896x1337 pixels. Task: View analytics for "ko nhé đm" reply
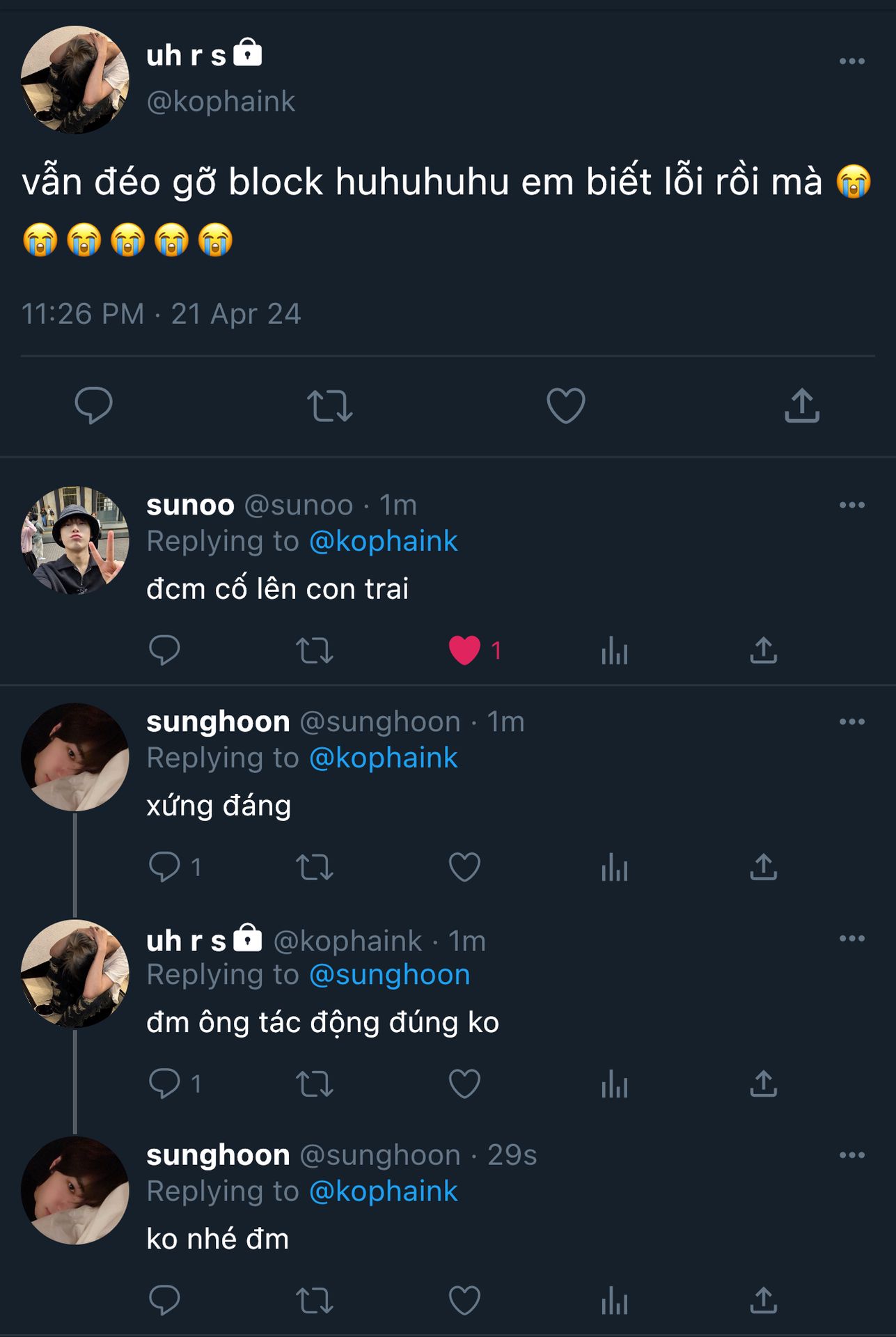[x=614, y=1300]
